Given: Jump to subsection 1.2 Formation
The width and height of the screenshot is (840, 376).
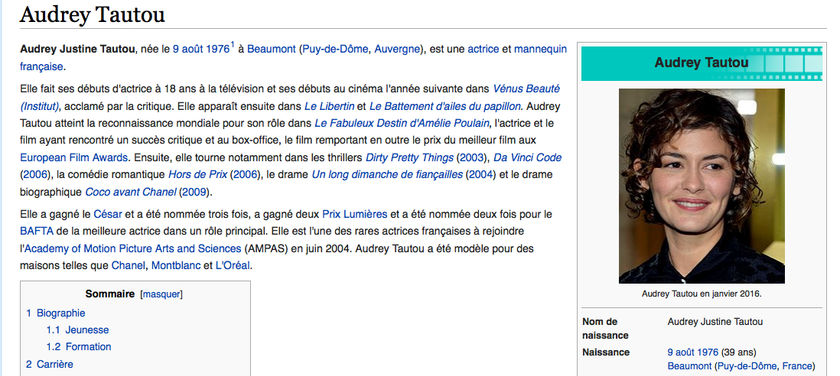Looking at the screenshot, I should pyautogui.click(x=79, y=347).
